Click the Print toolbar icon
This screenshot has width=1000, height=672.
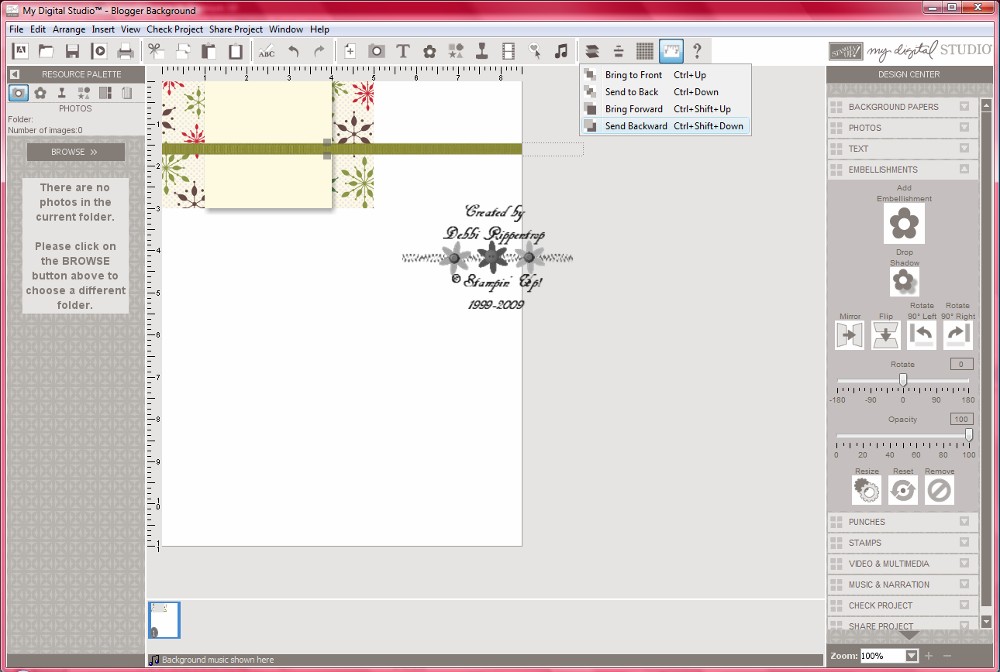(126, 51)
